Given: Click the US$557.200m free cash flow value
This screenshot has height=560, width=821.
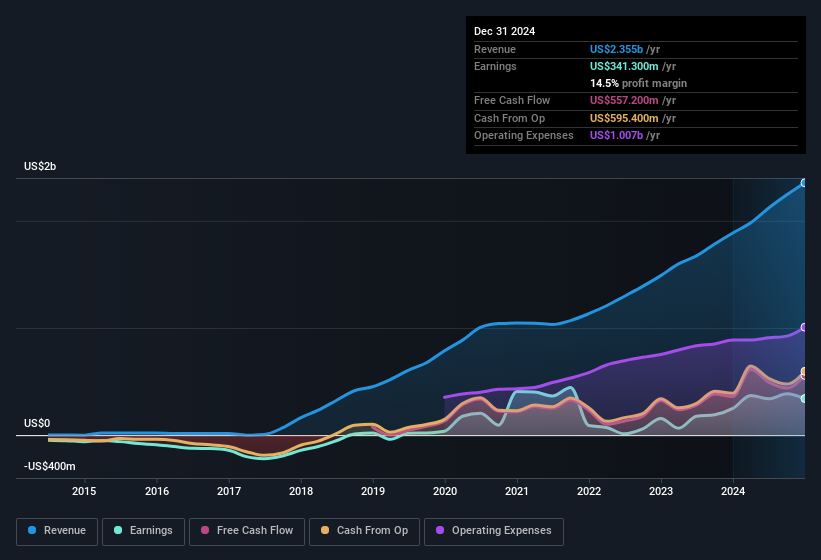Looking at the screenshot, I should [624, 100].
